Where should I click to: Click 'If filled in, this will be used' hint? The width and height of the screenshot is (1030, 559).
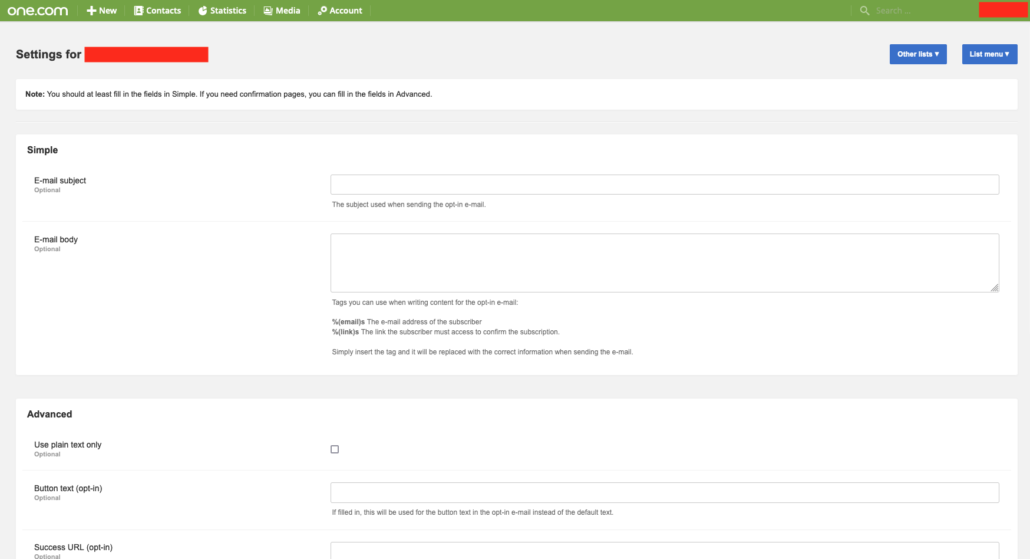[x=472, y=512]
